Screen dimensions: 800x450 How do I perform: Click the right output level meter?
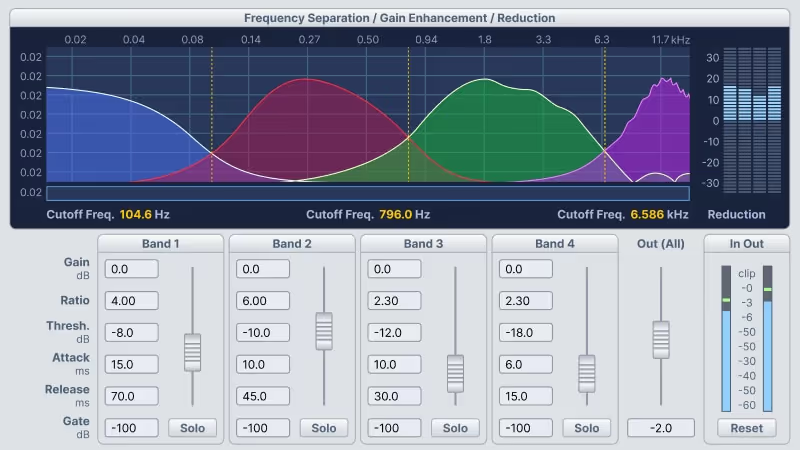coord(767,338)
